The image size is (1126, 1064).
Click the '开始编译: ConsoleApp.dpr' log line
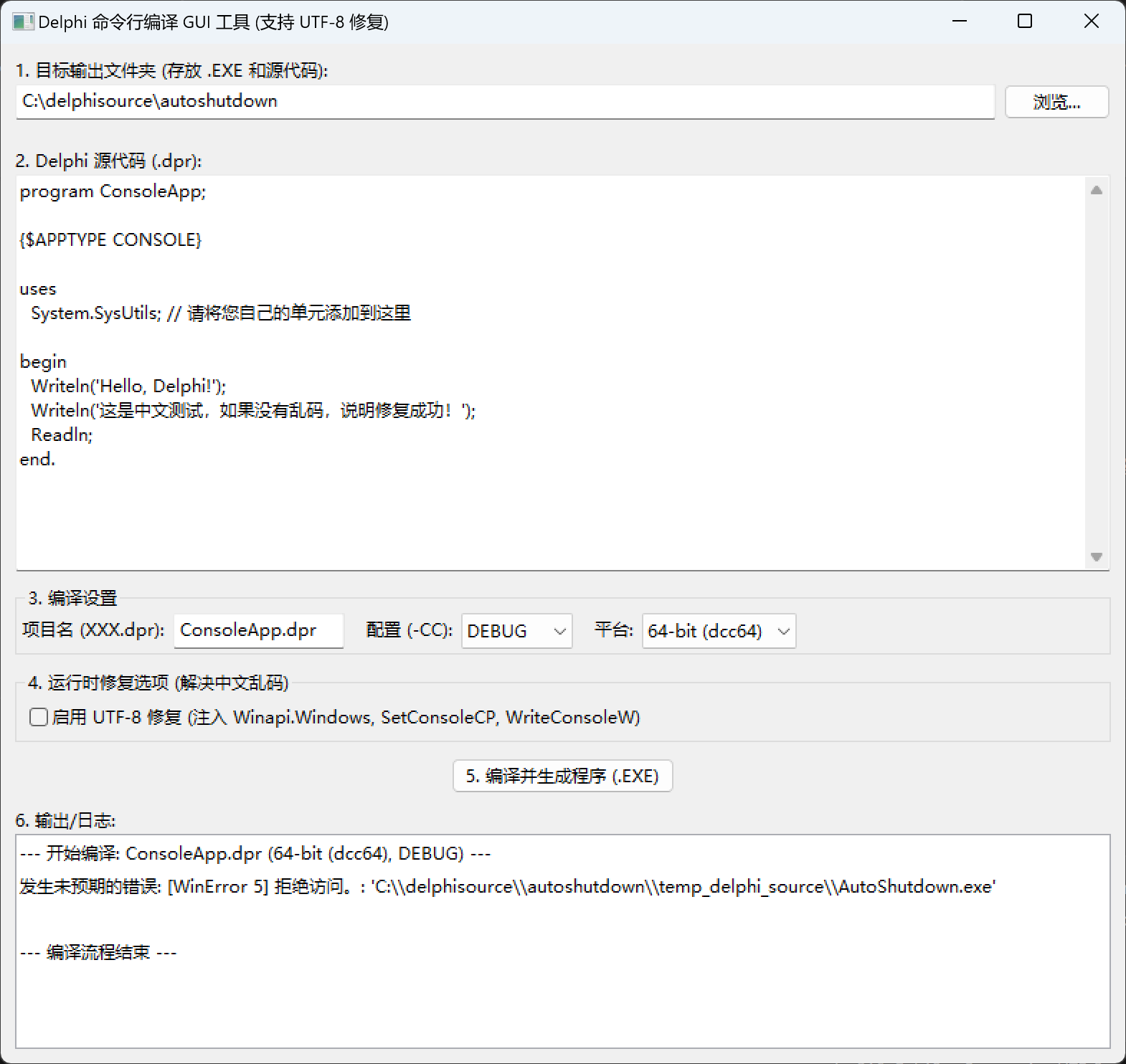click(255, 854)
